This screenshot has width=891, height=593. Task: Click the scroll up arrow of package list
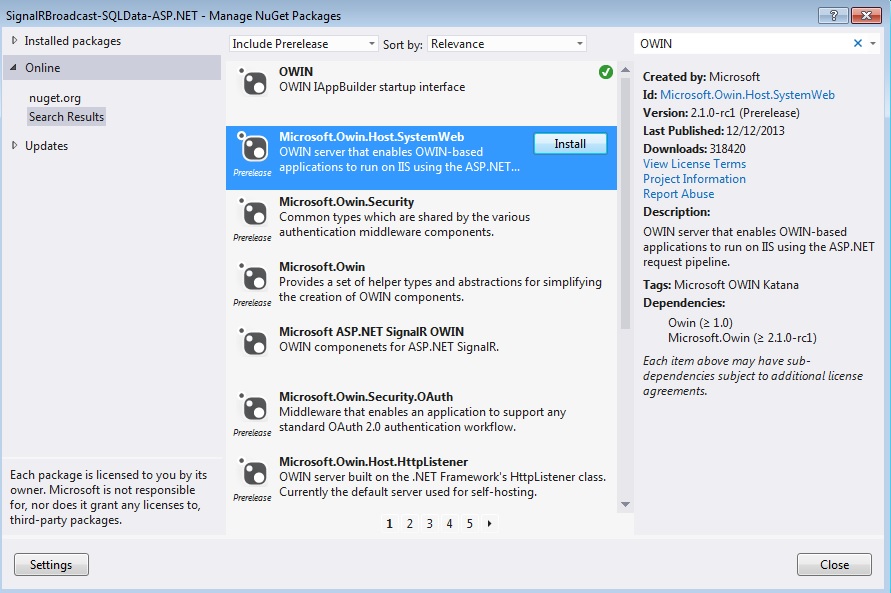[625, 70]
